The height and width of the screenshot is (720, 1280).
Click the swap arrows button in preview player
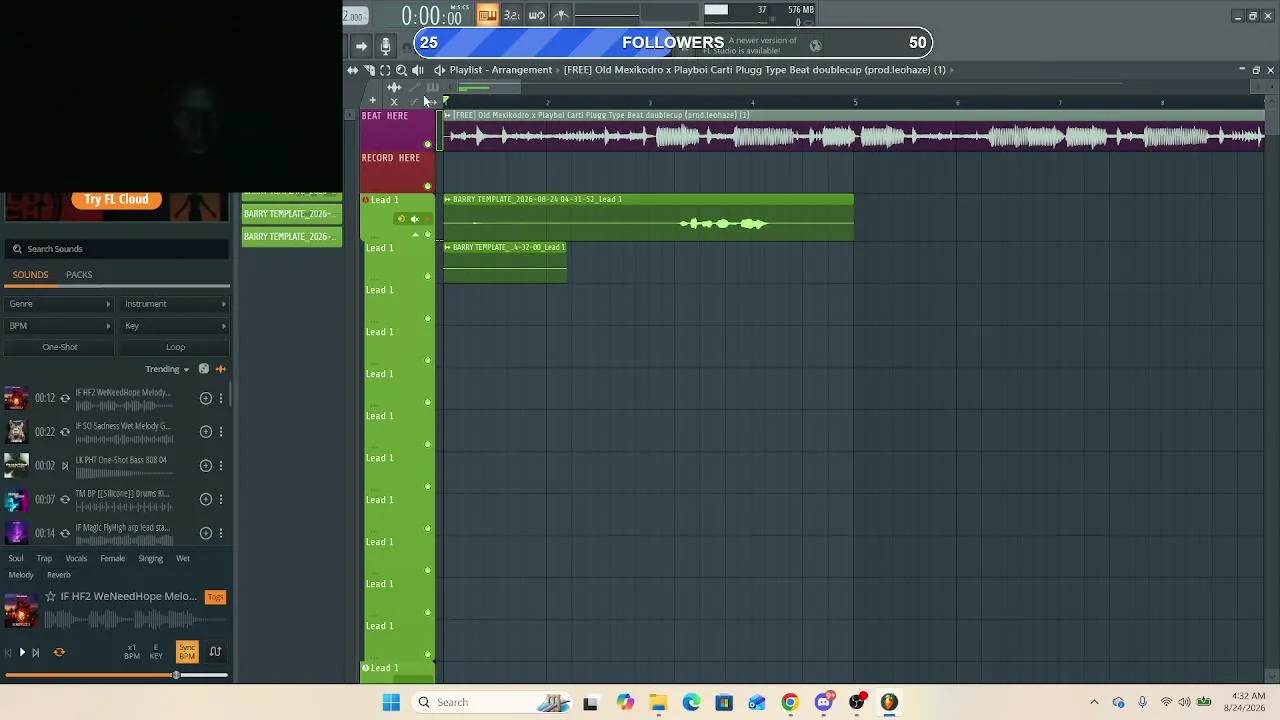(215, 652)
